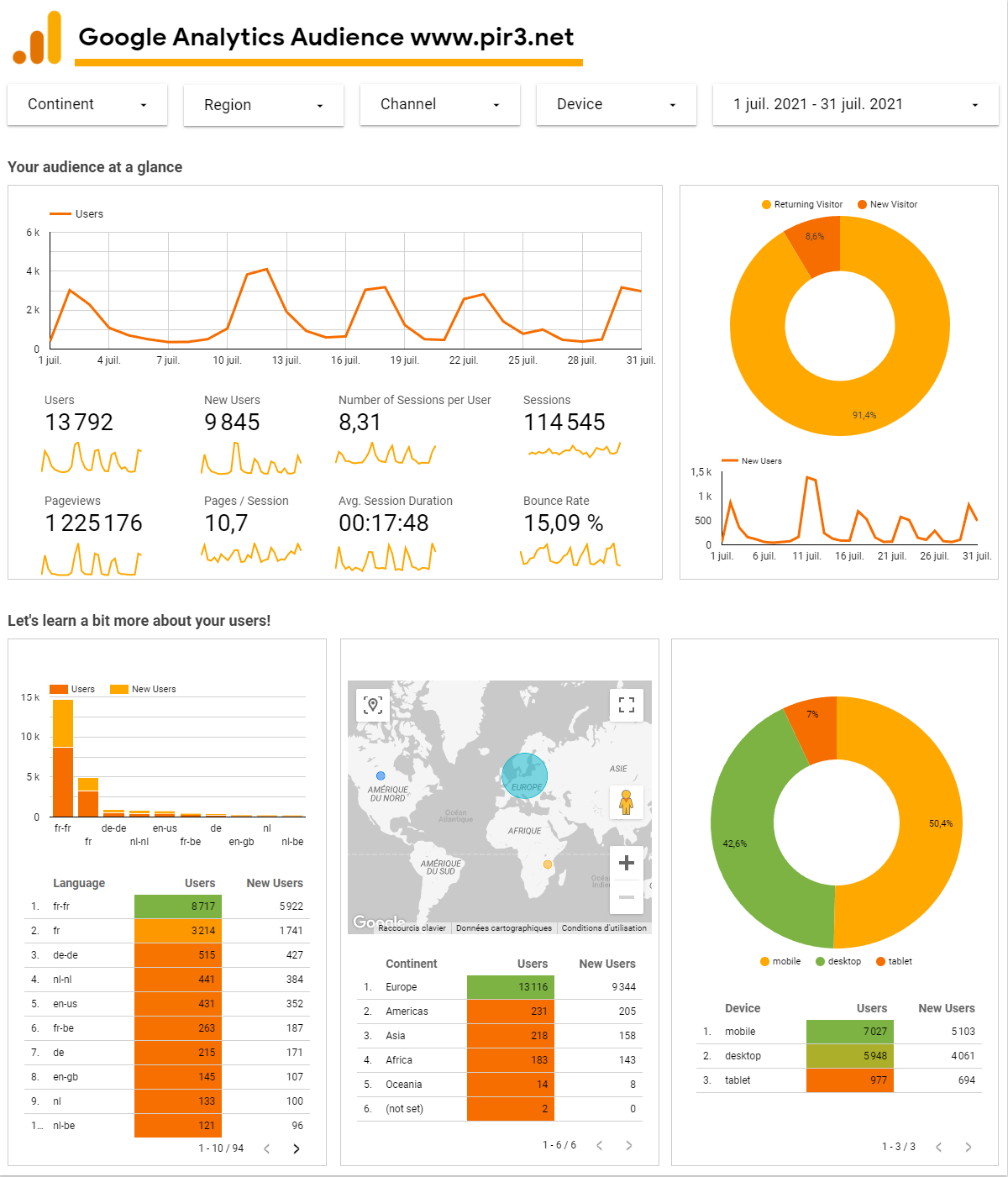Click Users legend in language bar chart
The image size is (1008, 1177).
tap(72, 689)
